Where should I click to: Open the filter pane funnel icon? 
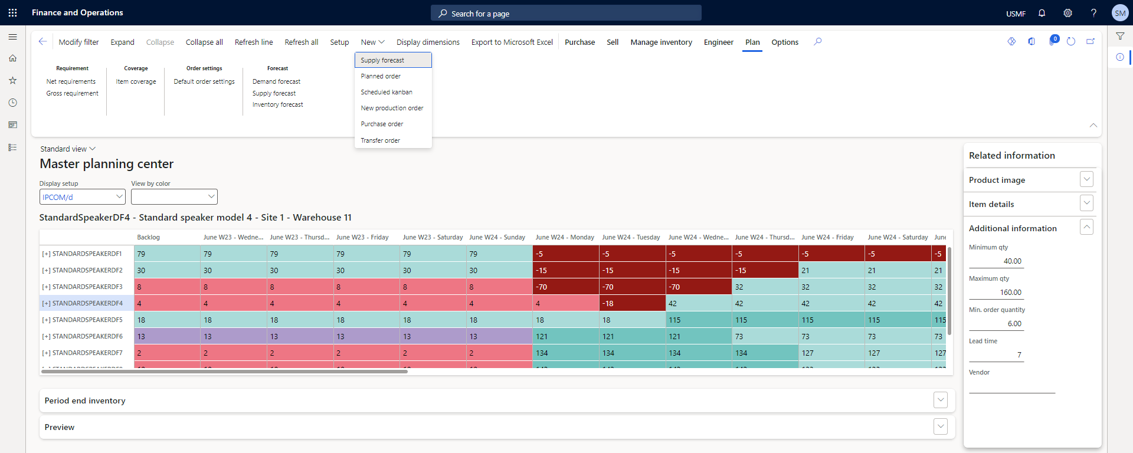pyautogui.click(x=1119, y=37)
